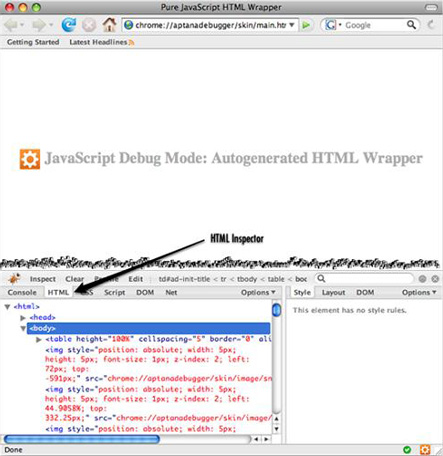Image resolution: width=443 pixels, height=456 pixels.
Task: Click the JavaScript Debug Mode heading text
Action: (x=234, y=158)
